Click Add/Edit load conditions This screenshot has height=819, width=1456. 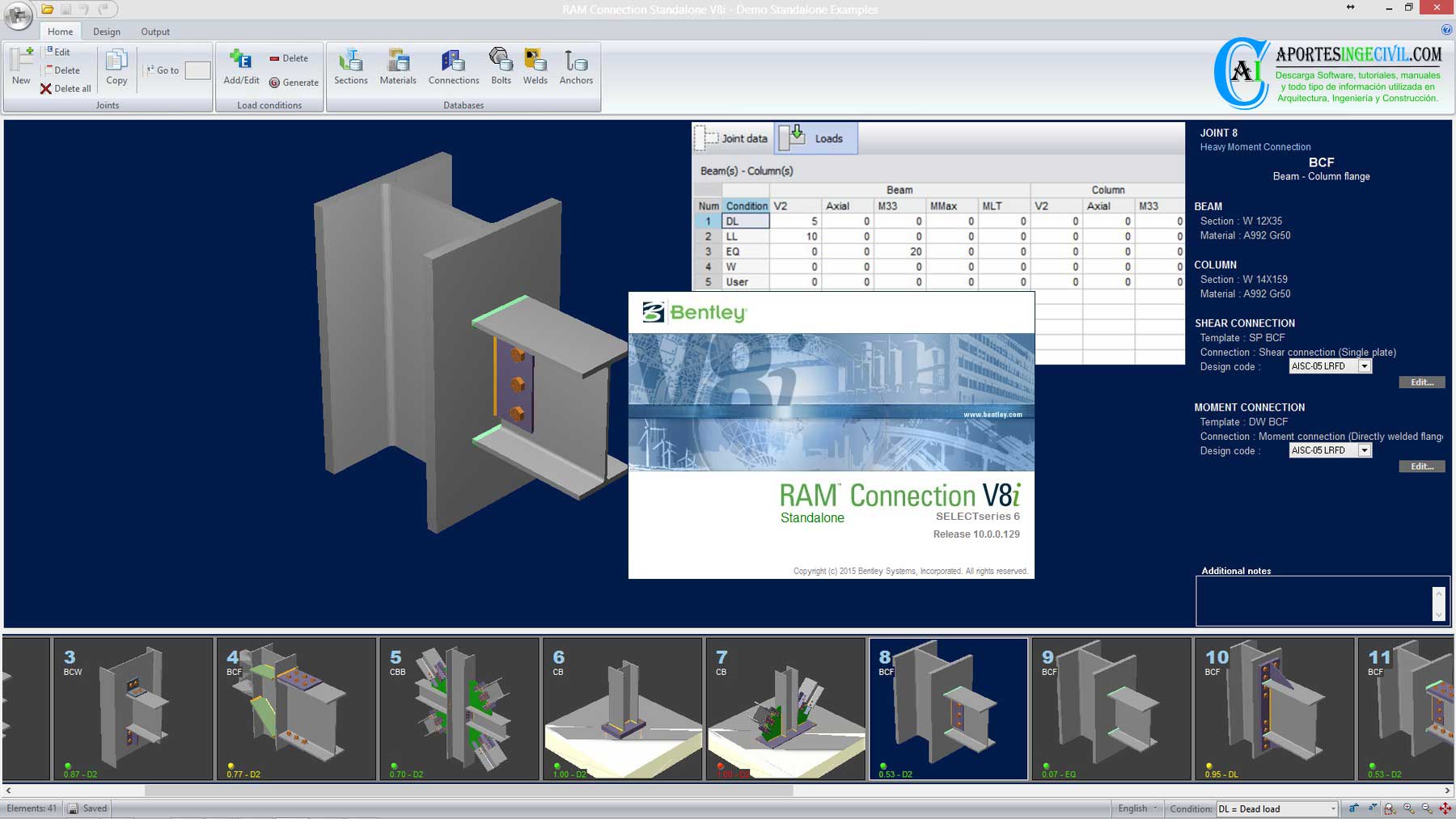(x=241, y=67)
